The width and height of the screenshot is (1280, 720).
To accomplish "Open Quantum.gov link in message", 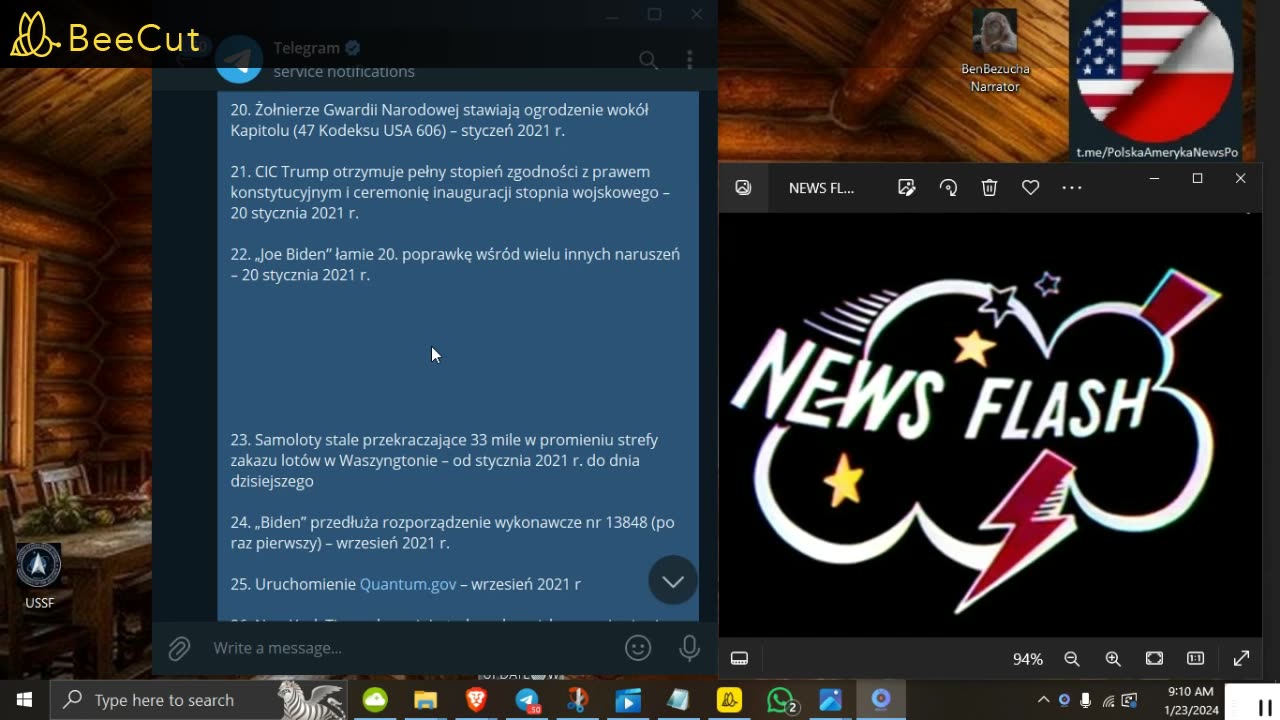I will tap(408, 584).
